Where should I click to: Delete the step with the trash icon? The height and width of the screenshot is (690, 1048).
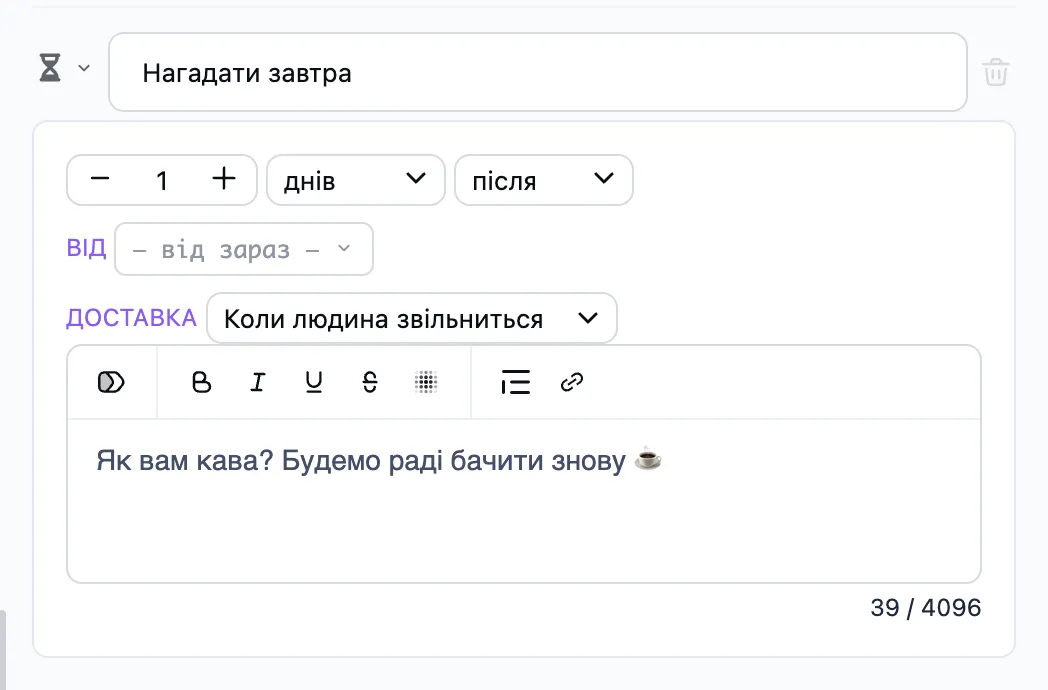click(995, 72)
